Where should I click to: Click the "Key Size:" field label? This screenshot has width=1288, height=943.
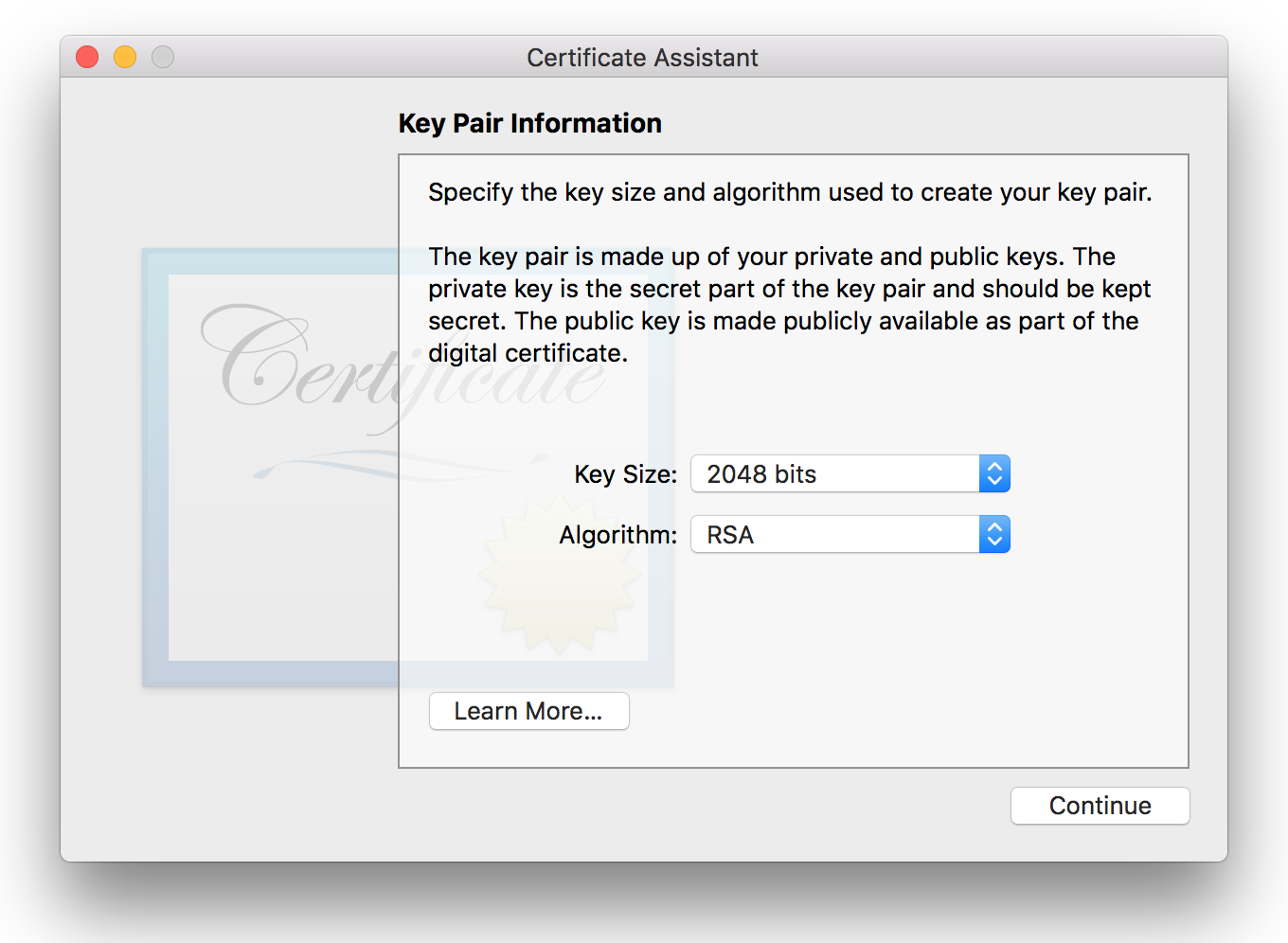coord(625,474)
